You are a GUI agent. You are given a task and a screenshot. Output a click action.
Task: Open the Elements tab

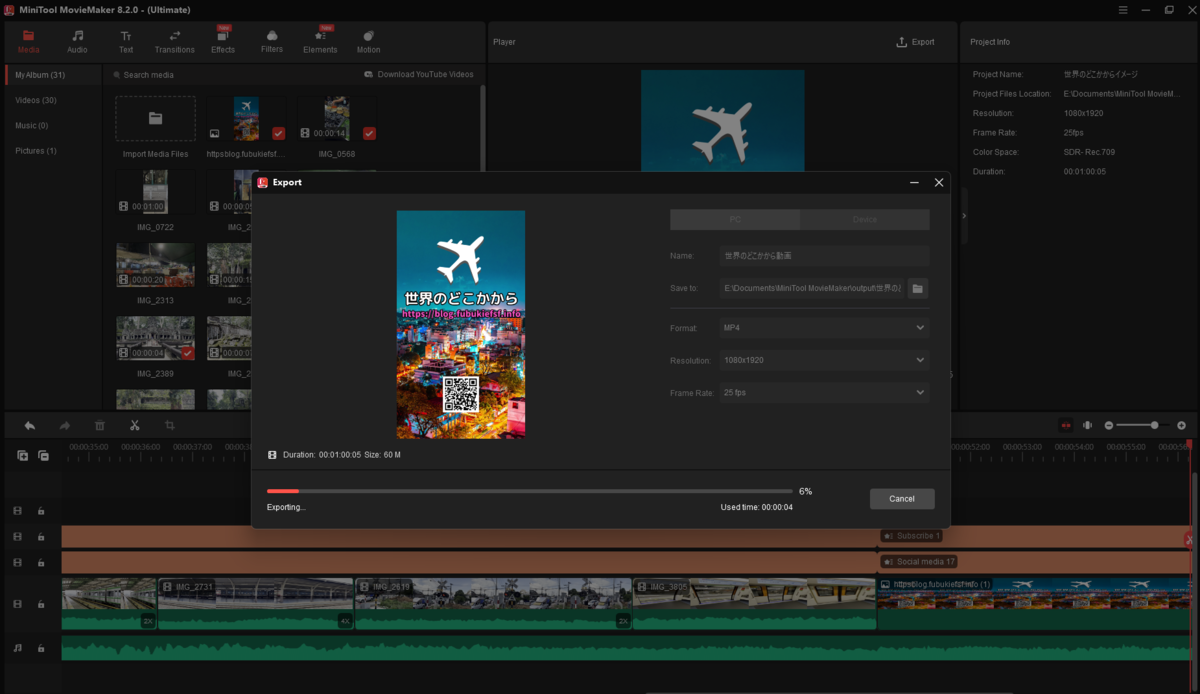click(320, 41)
